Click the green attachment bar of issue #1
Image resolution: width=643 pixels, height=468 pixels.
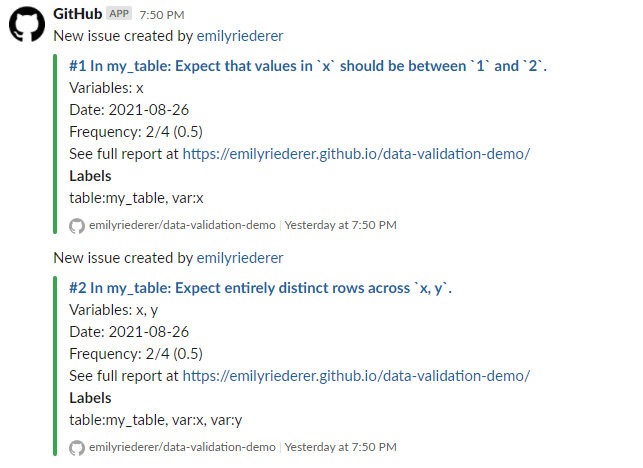click(55, 144)
